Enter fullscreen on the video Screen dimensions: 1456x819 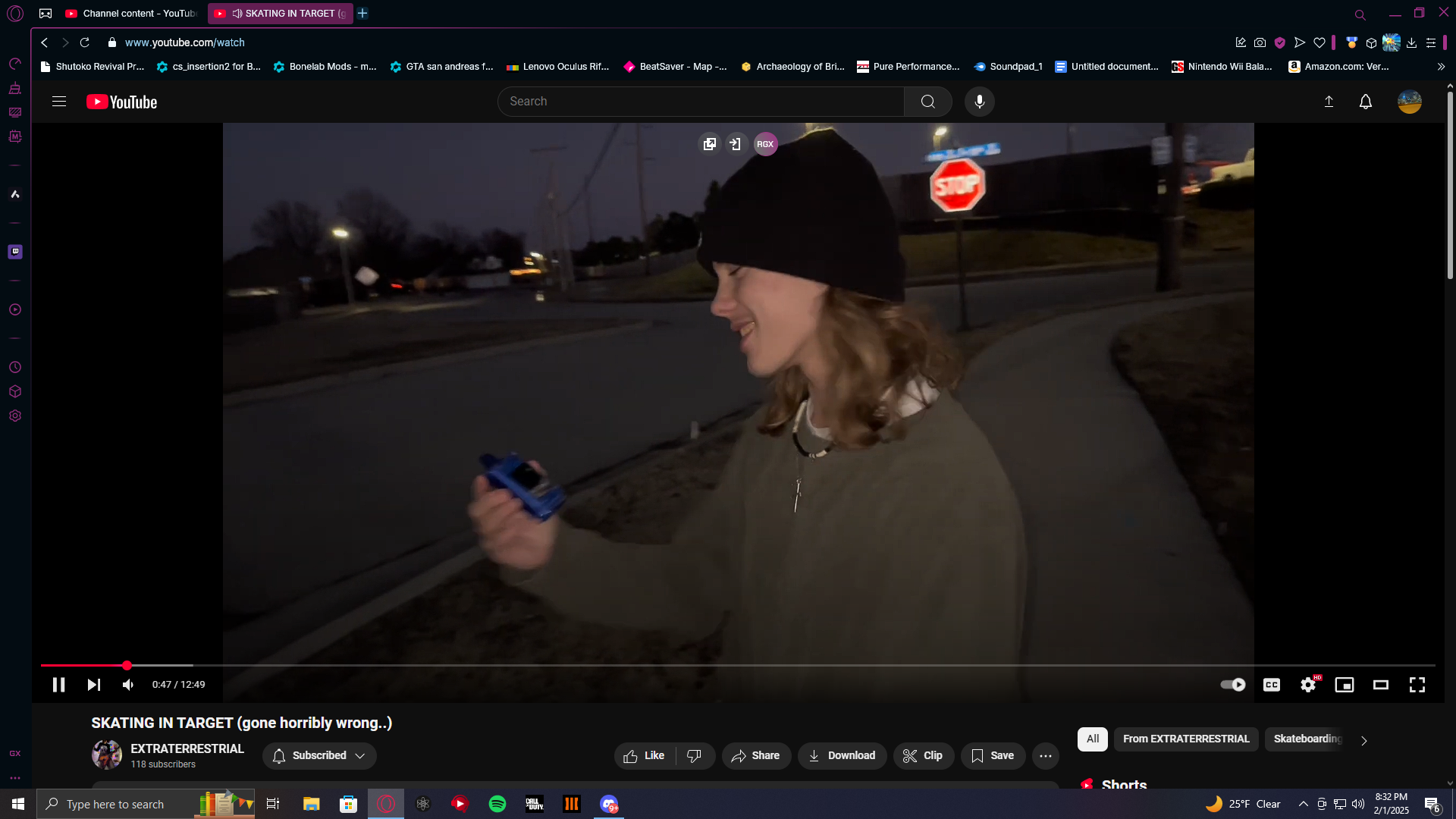(1417, 685)
